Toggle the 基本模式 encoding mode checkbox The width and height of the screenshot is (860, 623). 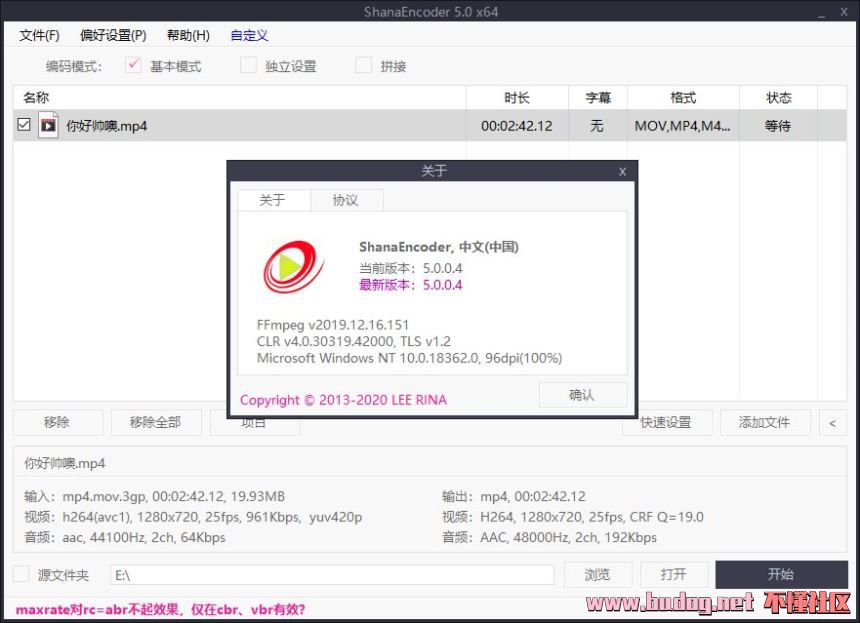(133, 65)
